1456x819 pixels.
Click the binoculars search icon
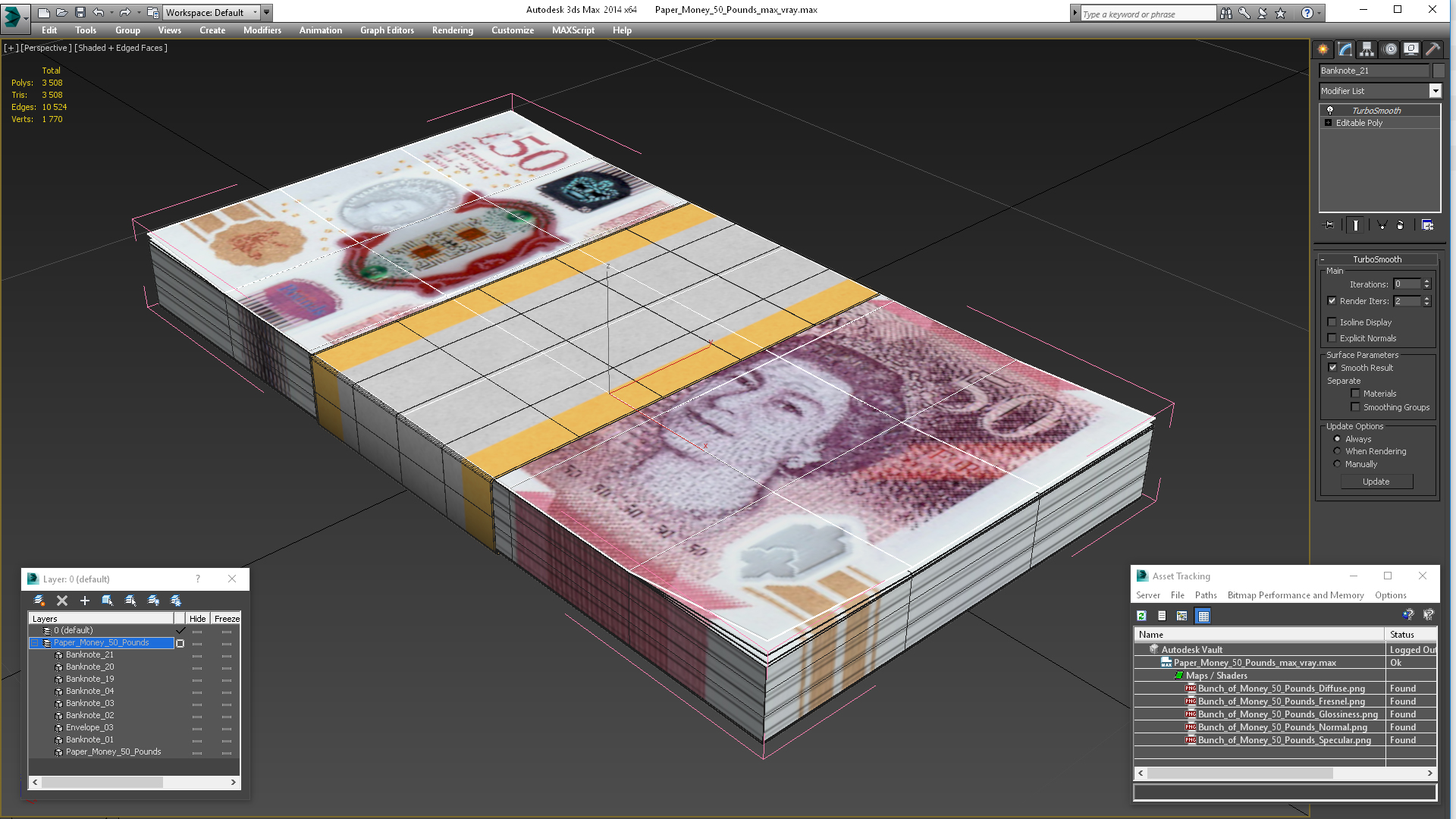pyautogui.click(x=1226, y=13)
